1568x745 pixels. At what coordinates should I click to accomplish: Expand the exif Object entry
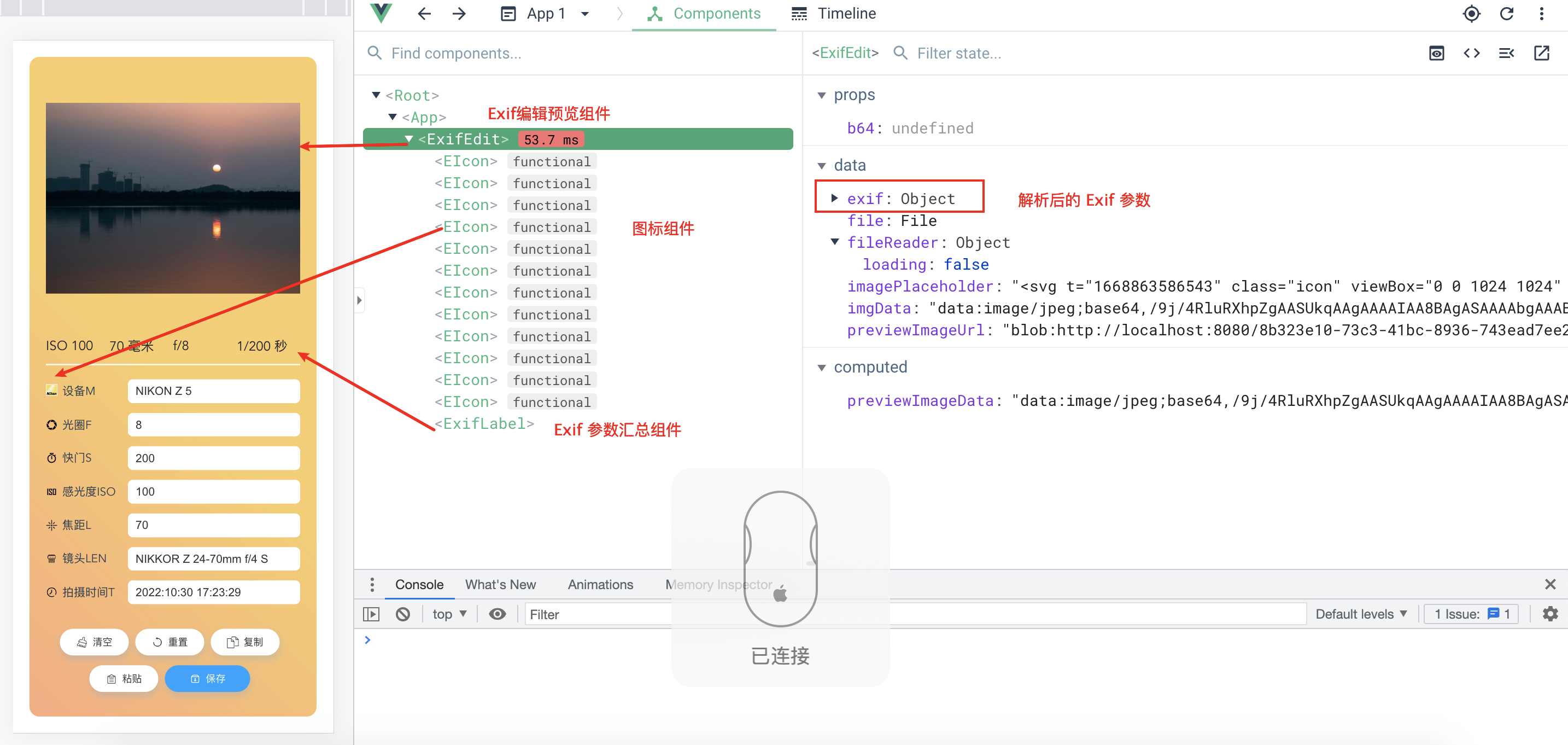point(834,198)
